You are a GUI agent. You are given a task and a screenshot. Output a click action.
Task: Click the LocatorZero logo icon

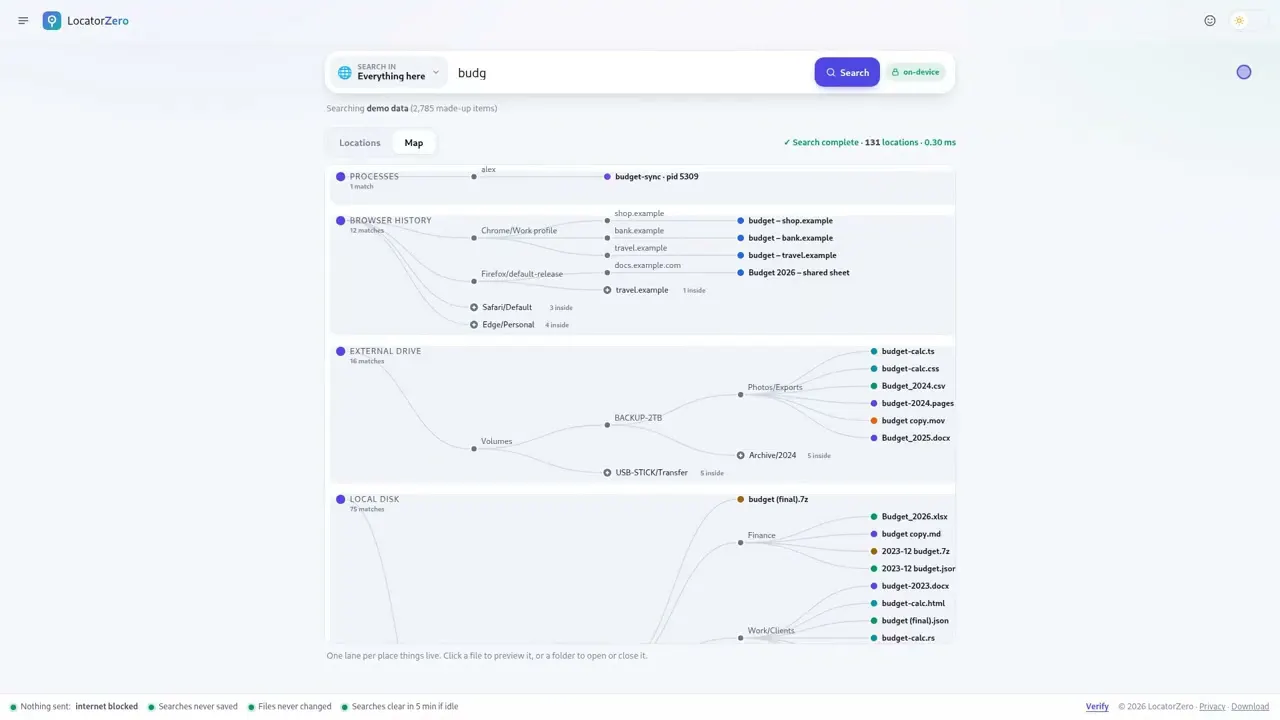point(52,20)
